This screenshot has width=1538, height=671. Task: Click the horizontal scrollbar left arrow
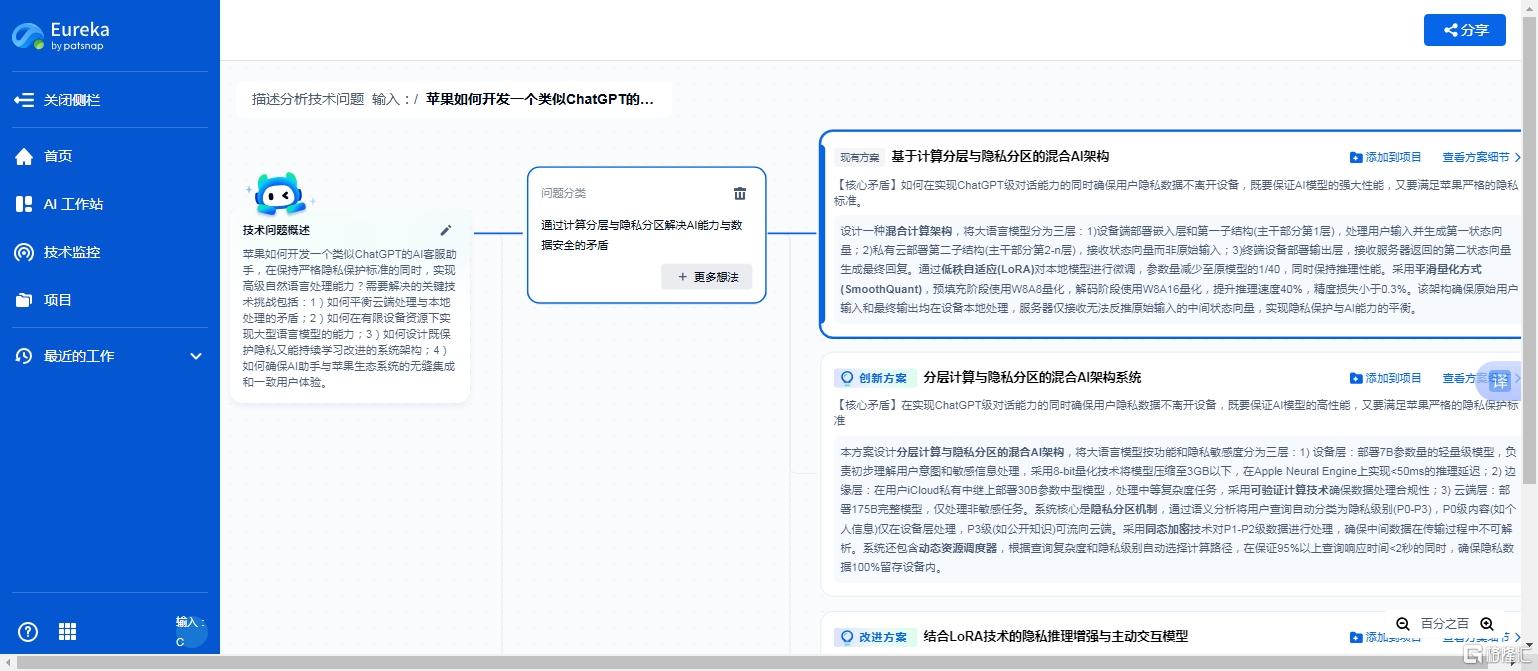7,663
